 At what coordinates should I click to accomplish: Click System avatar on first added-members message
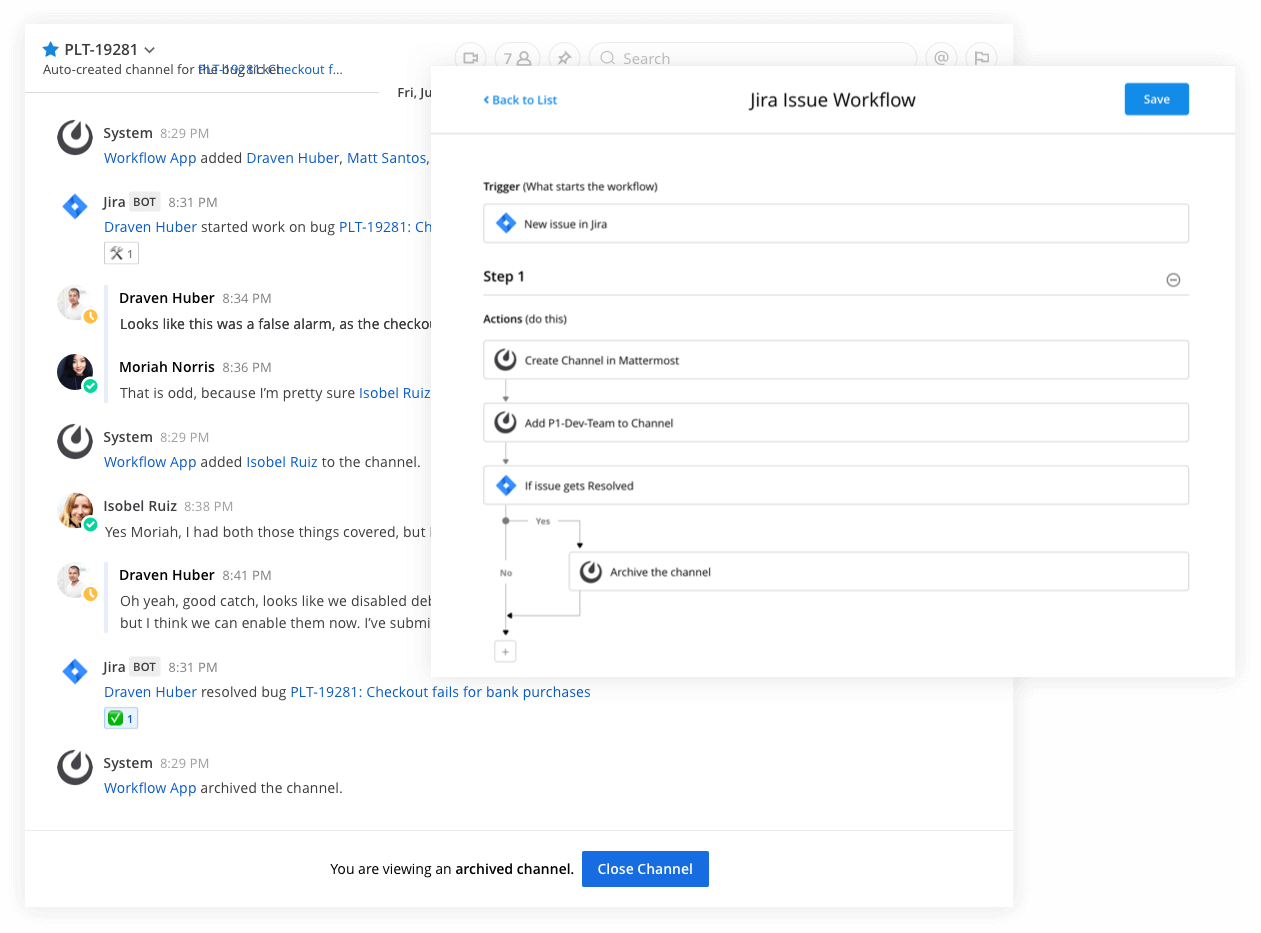pos(75,137)
